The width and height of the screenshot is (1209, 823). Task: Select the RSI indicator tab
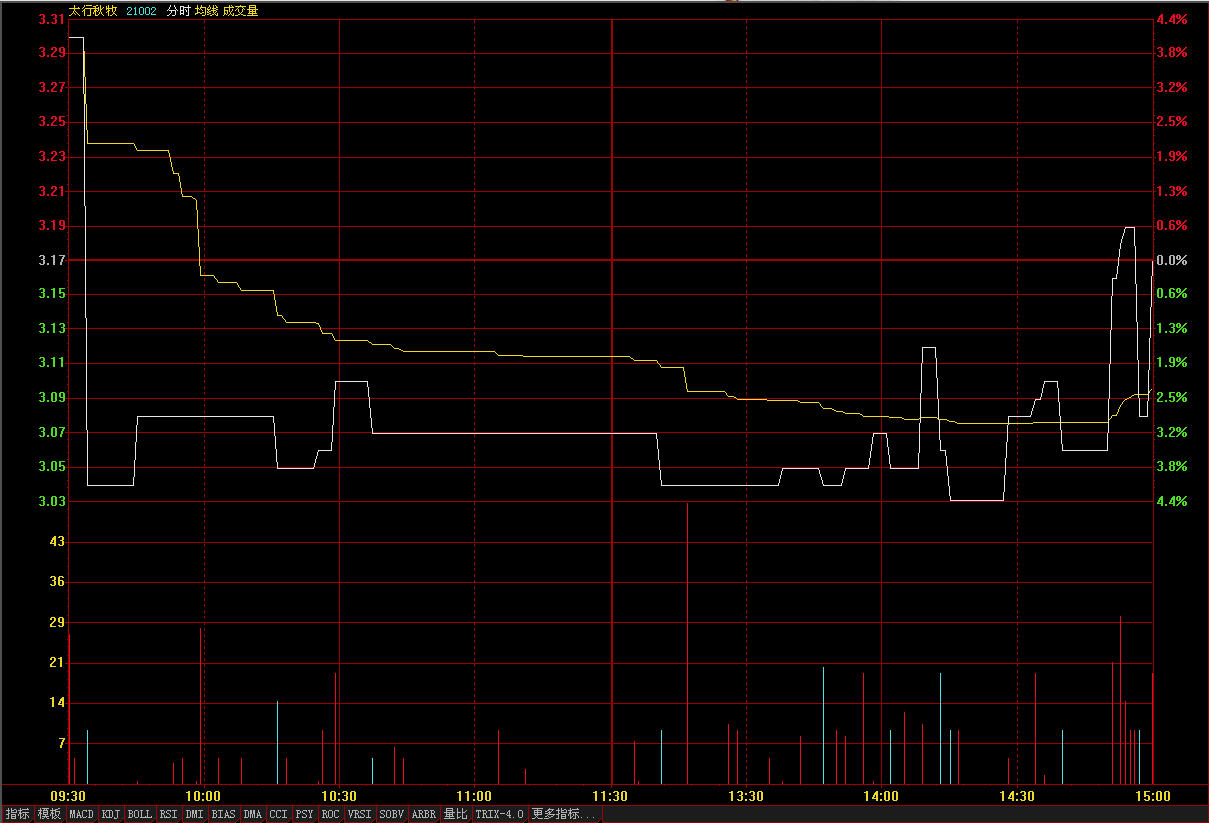tap(169, 814)
